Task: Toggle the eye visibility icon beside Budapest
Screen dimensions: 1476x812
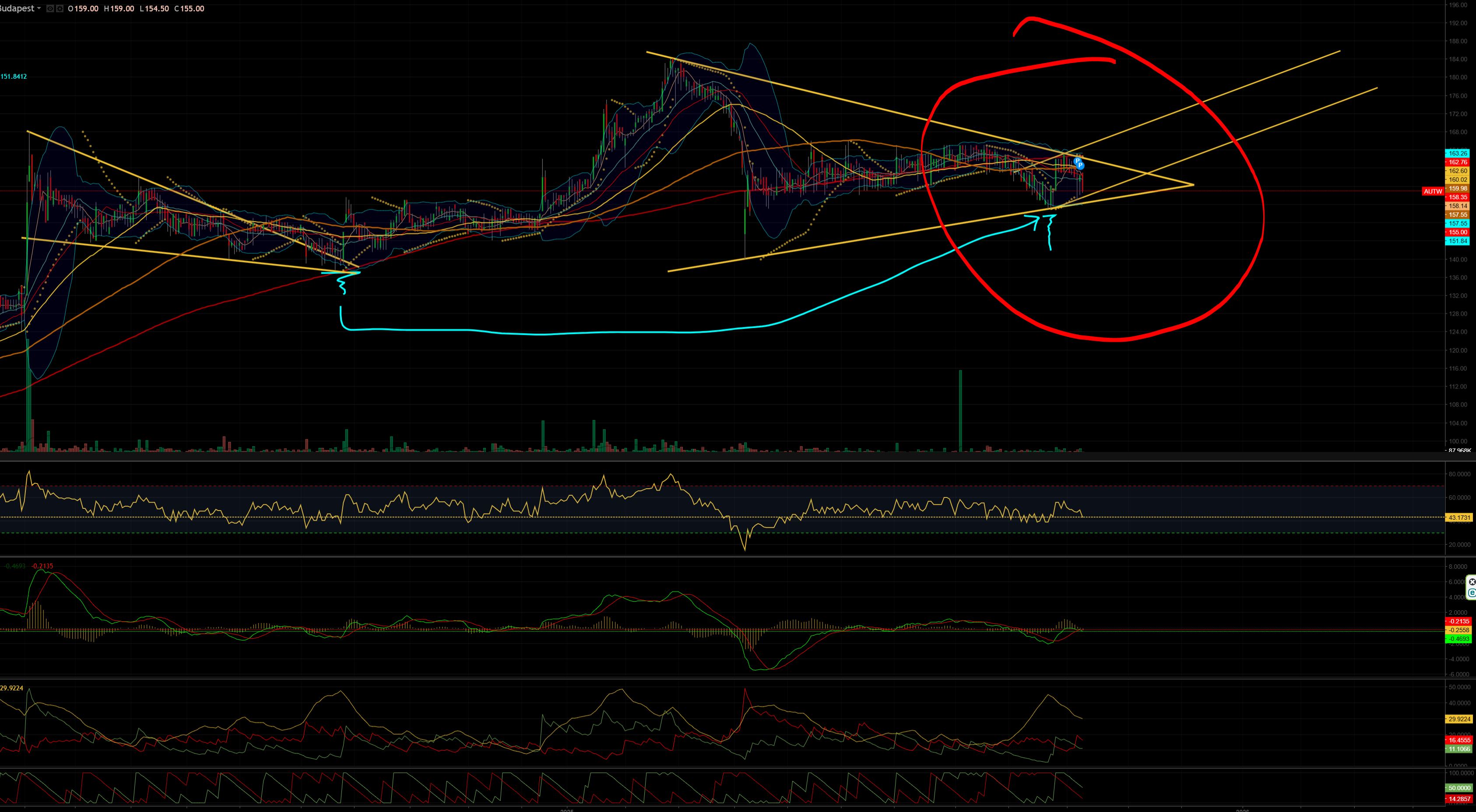Action: pyautogui.click(x=50, y=9)
